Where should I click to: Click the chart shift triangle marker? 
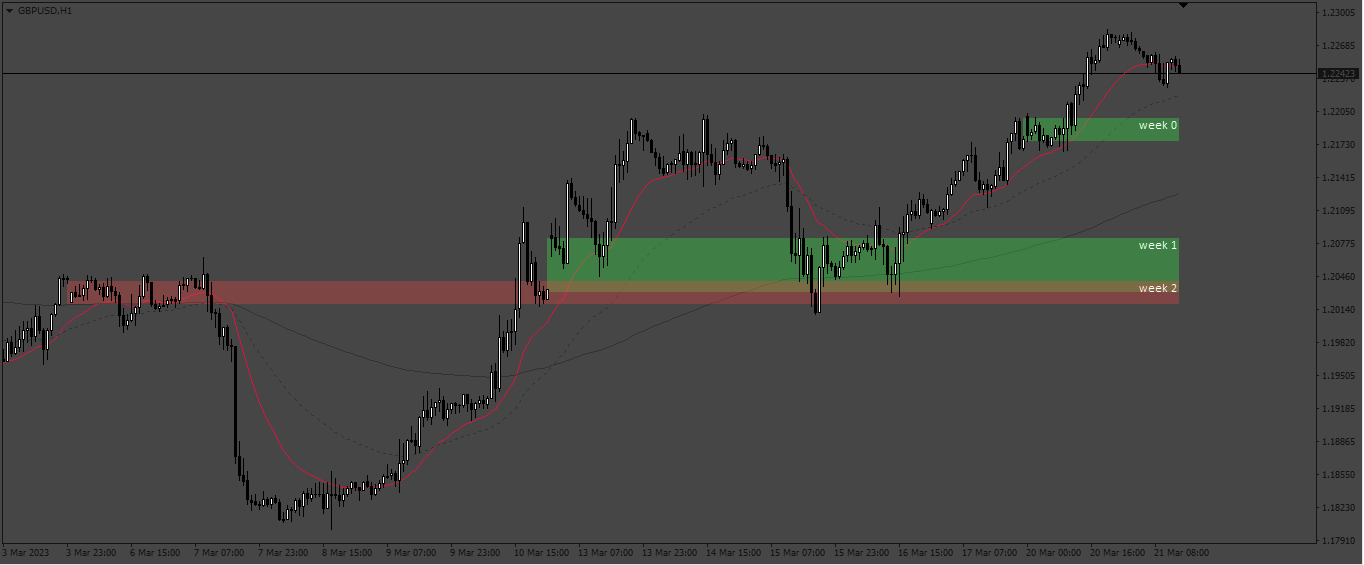point(1184,5)
